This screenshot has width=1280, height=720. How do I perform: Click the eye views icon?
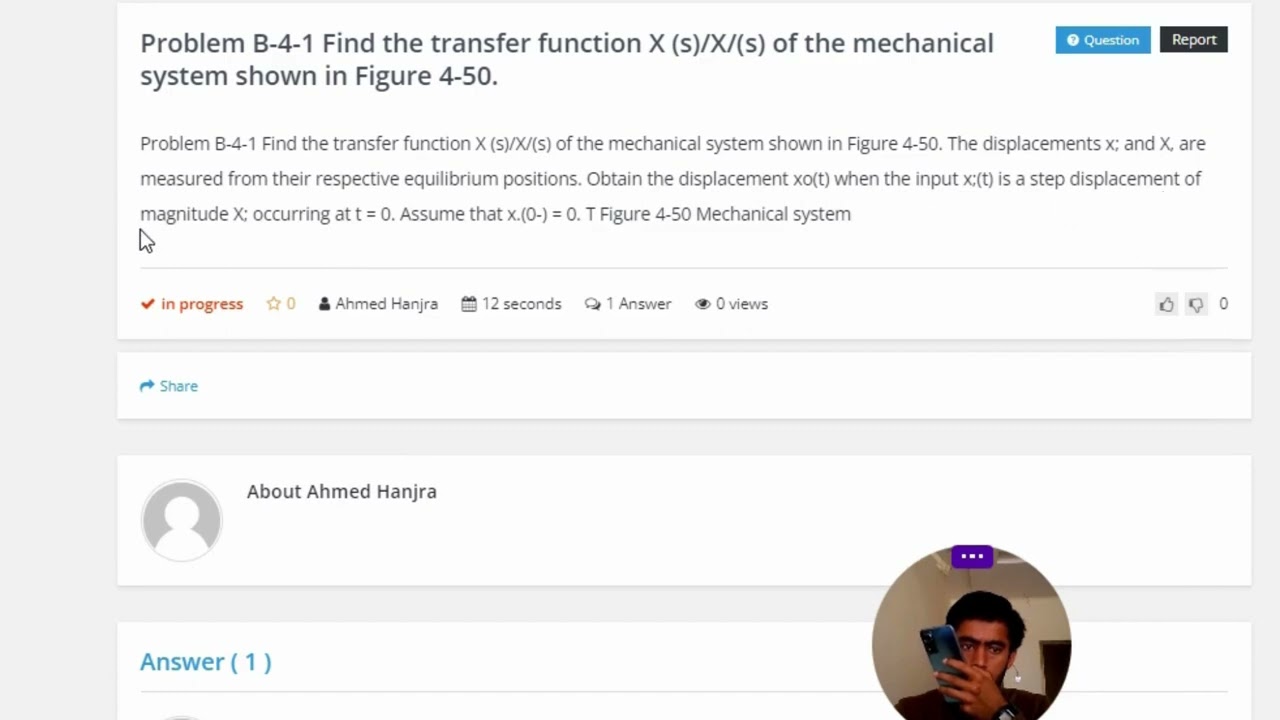[703, 304]
